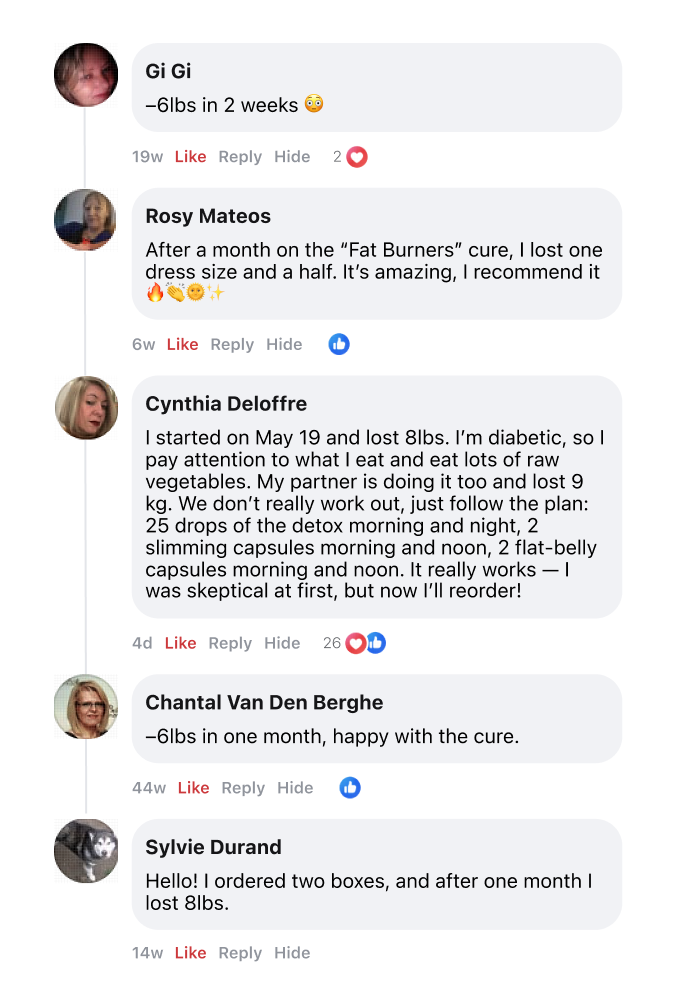This screenshot has height=1006, width=677.
Task: Reply to Sylvie Durand's comment
Action: point(240,953)
